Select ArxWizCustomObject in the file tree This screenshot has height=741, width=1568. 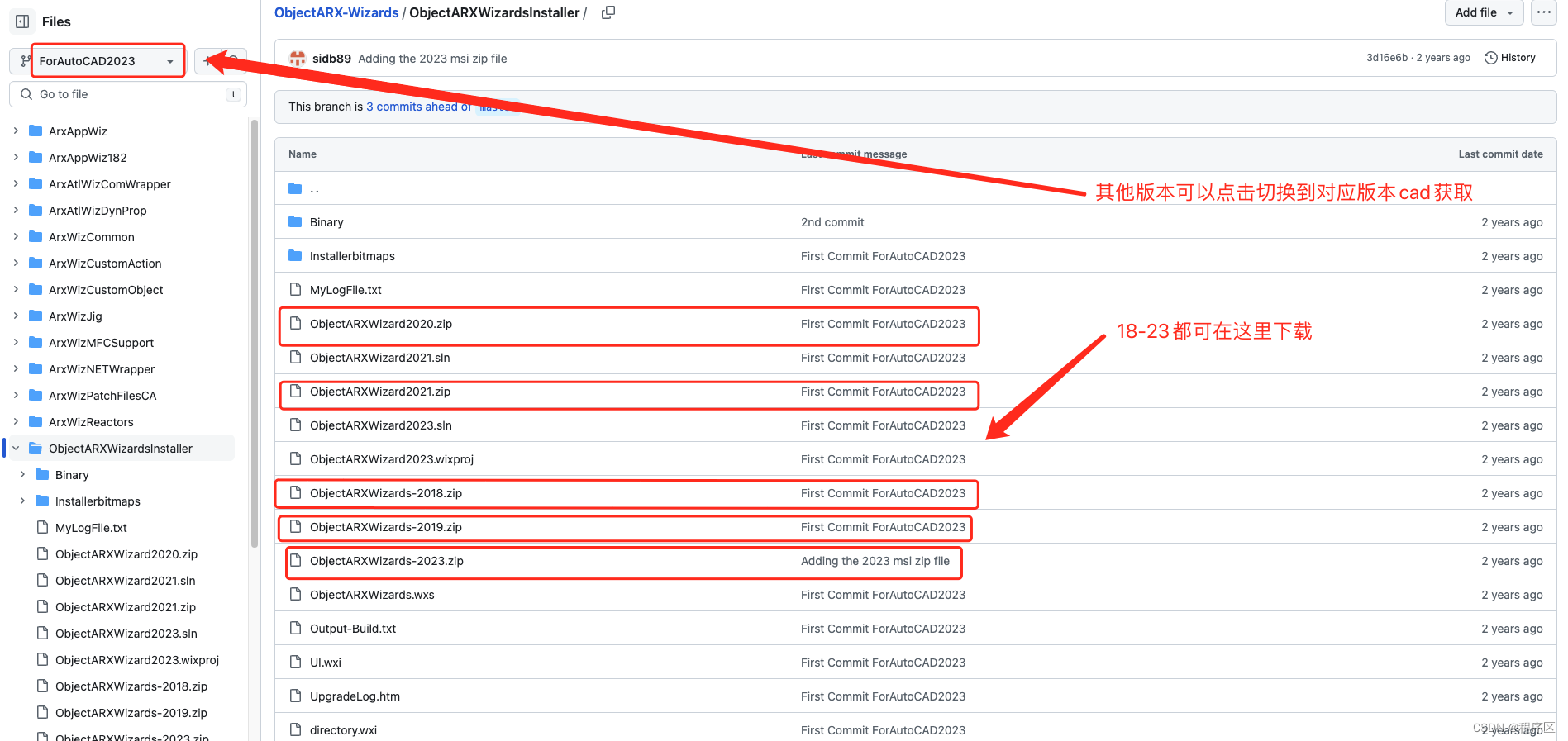(x=106, y=290)
